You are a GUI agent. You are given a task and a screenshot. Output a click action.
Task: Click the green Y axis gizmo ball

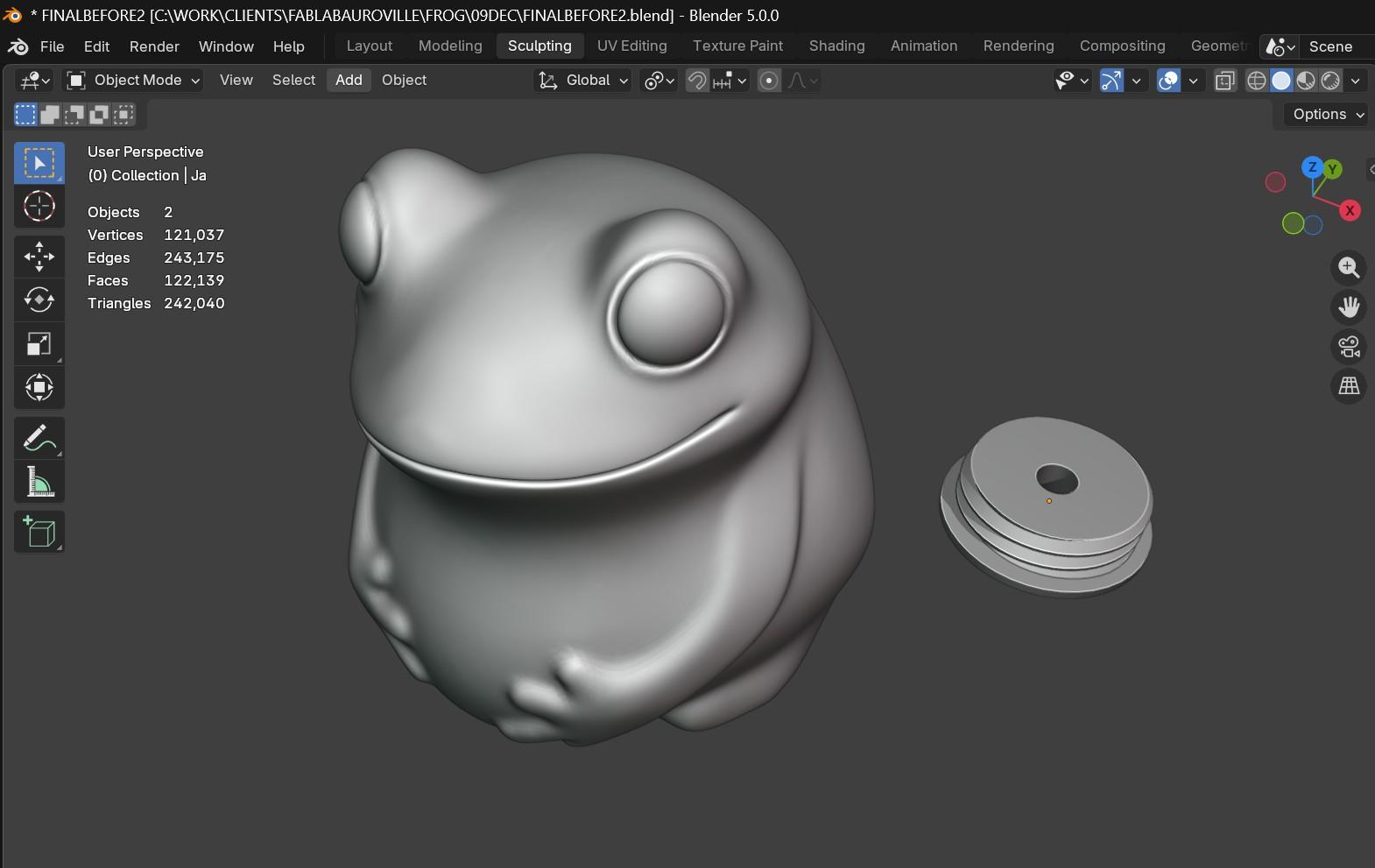[1332, 169]
